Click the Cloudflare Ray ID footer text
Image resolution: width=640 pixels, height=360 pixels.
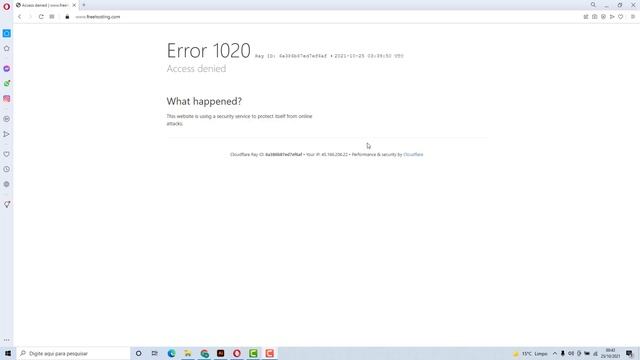pos(266,155)
